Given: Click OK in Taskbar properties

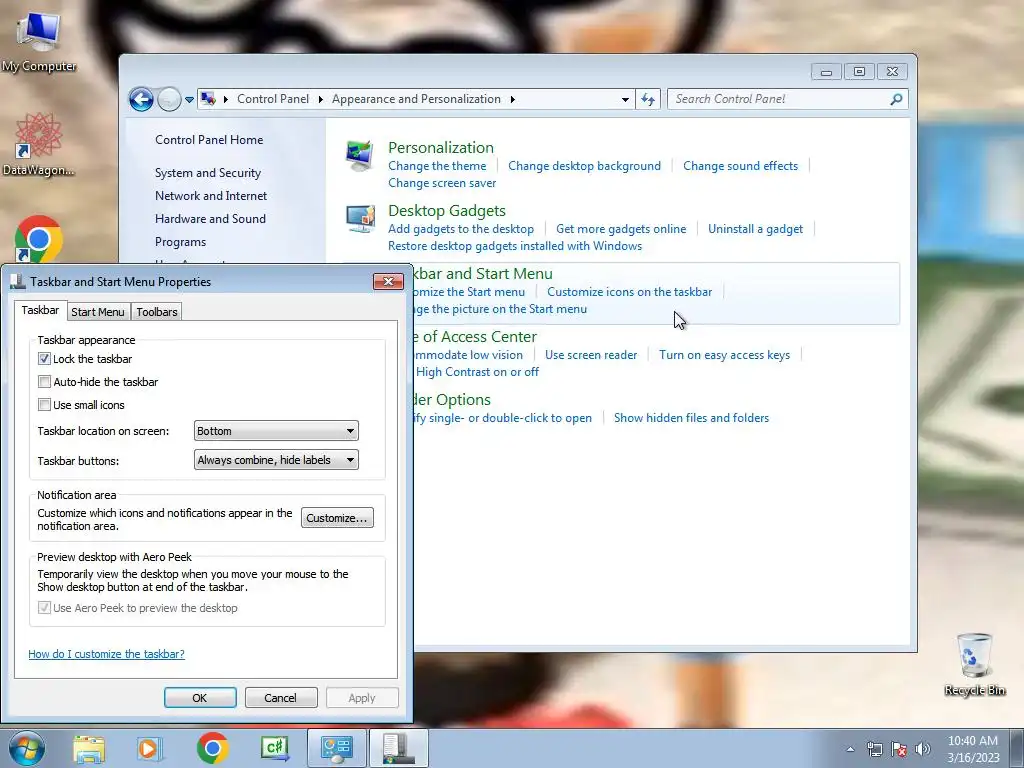Looking at the screenshot, I should click(x=200, y=697).
